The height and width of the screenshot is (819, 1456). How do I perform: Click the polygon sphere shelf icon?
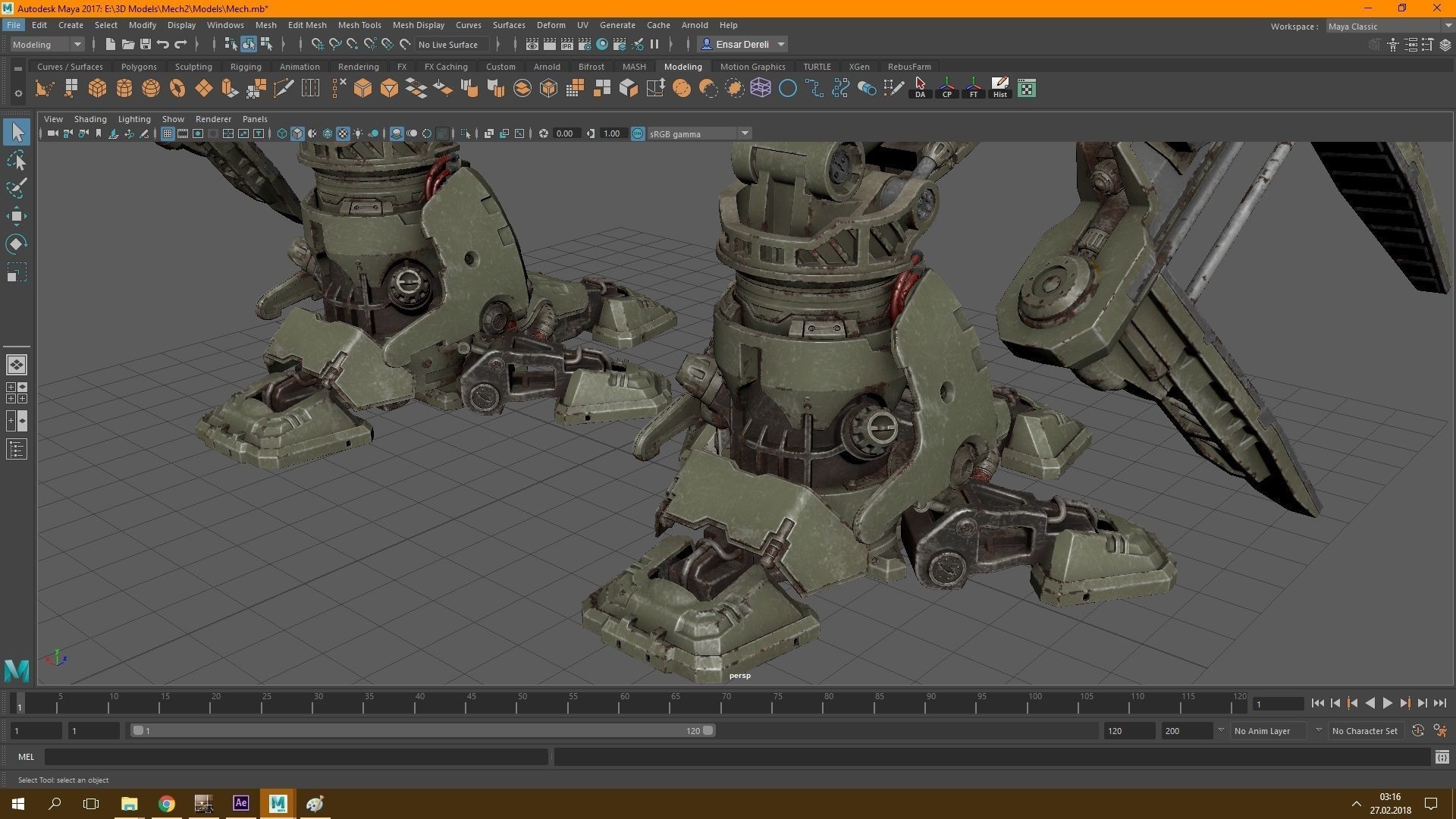coord(151,89)
